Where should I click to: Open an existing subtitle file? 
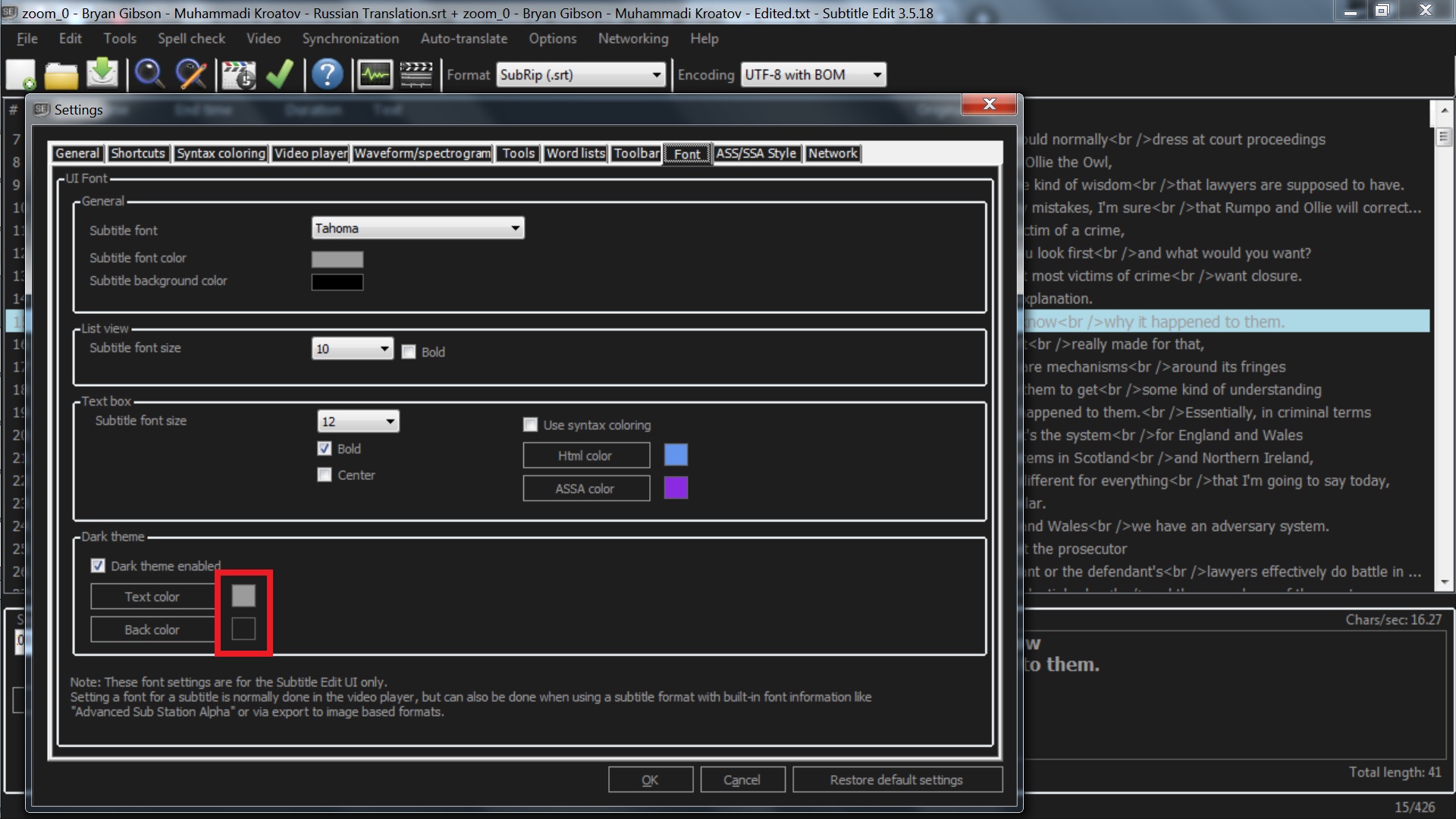61,74
